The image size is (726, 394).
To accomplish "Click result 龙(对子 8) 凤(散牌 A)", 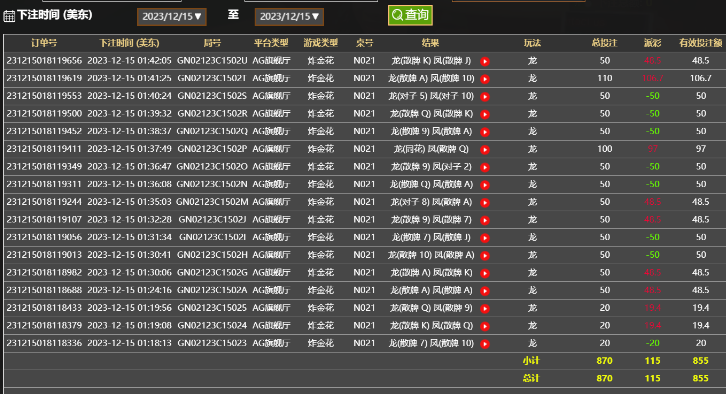I will pos(431,202).
